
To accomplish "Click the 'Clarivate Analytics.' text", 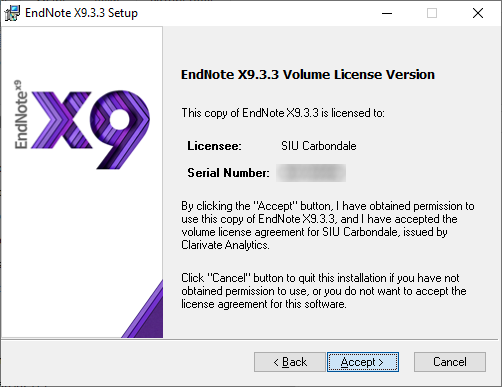I will (225, 245).
